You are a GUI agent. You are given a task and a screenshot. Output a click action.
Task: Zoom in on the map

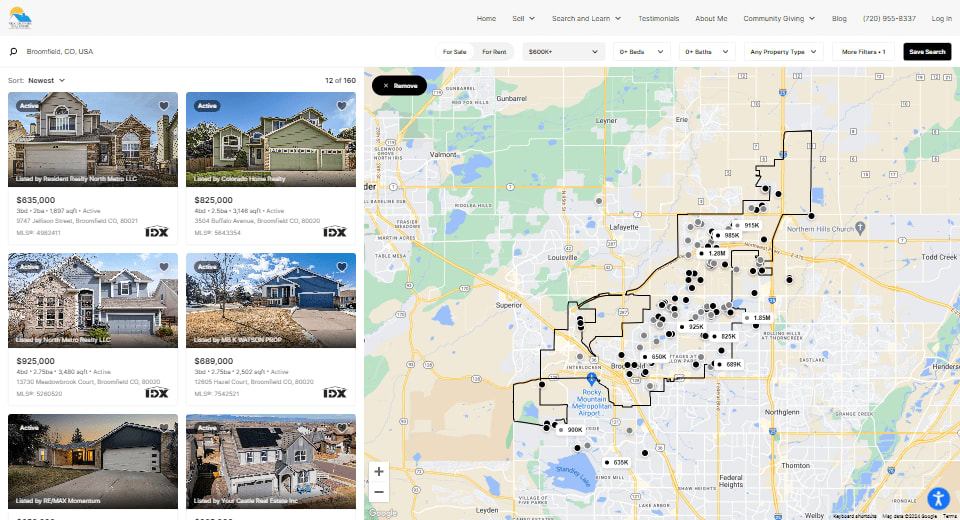(x=379, y=472)
